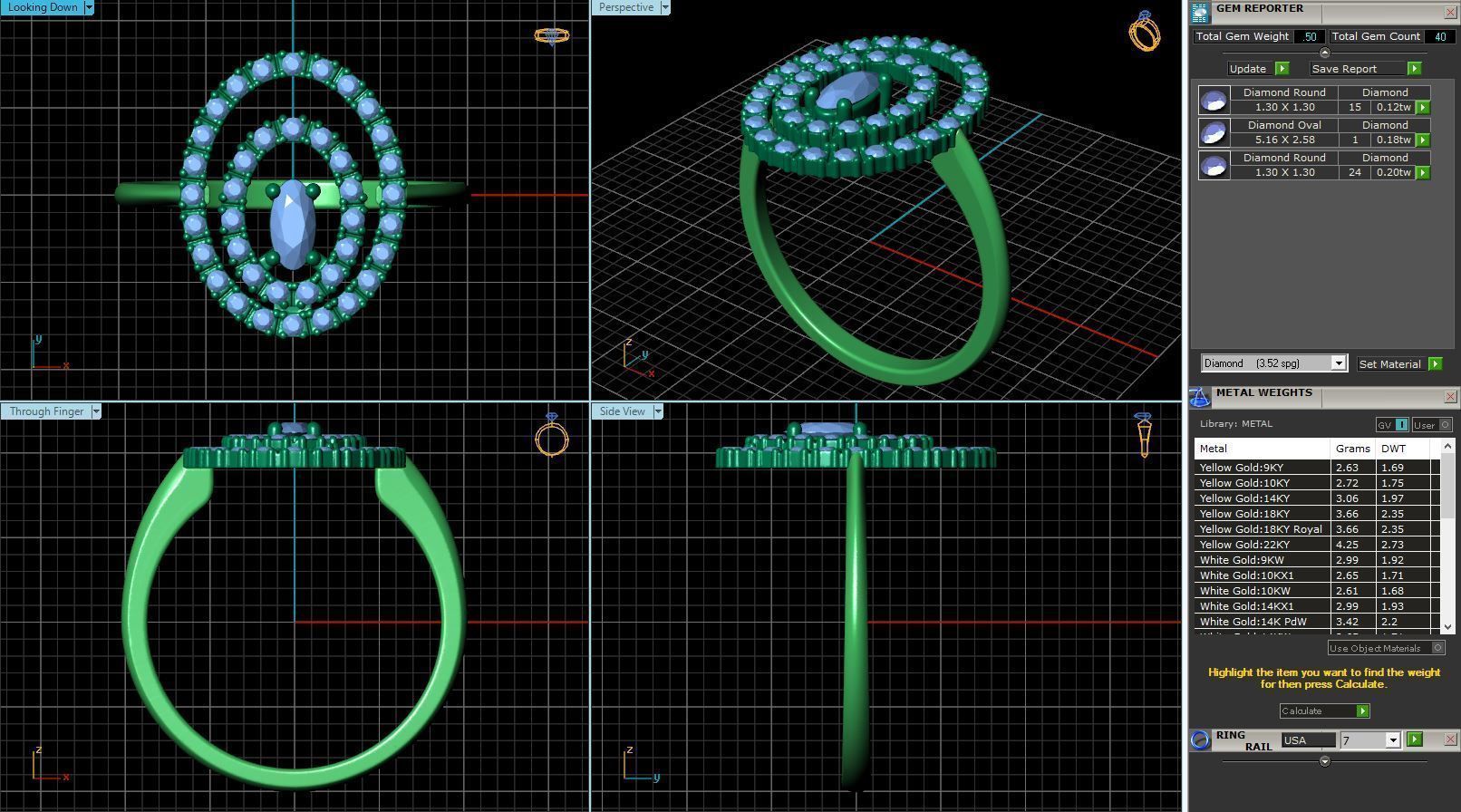
Task: Click green arrow beside 0.20tw gem row
Action: tap(1423, 172)
